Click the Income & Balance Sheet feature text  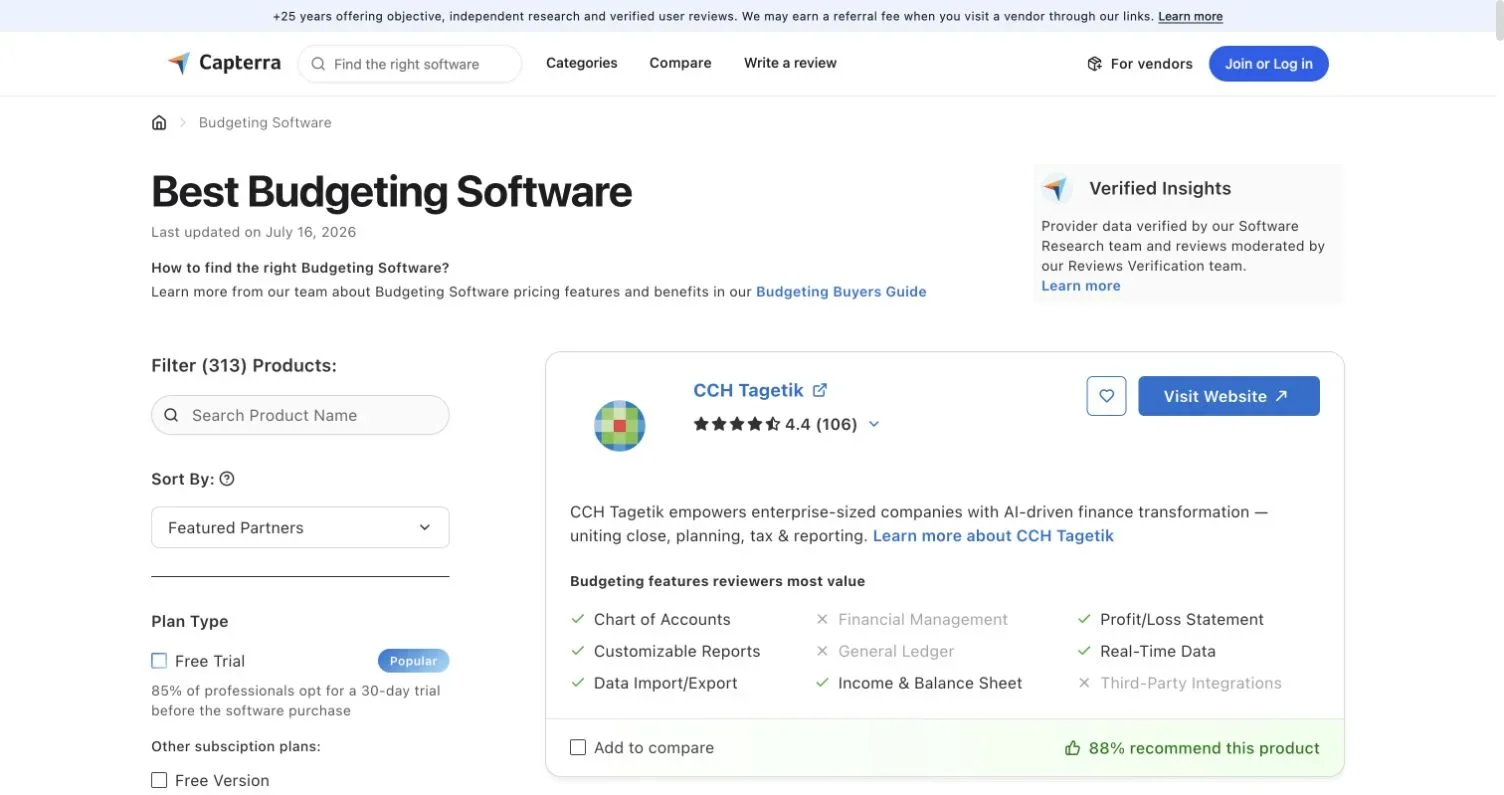point(930,683)
